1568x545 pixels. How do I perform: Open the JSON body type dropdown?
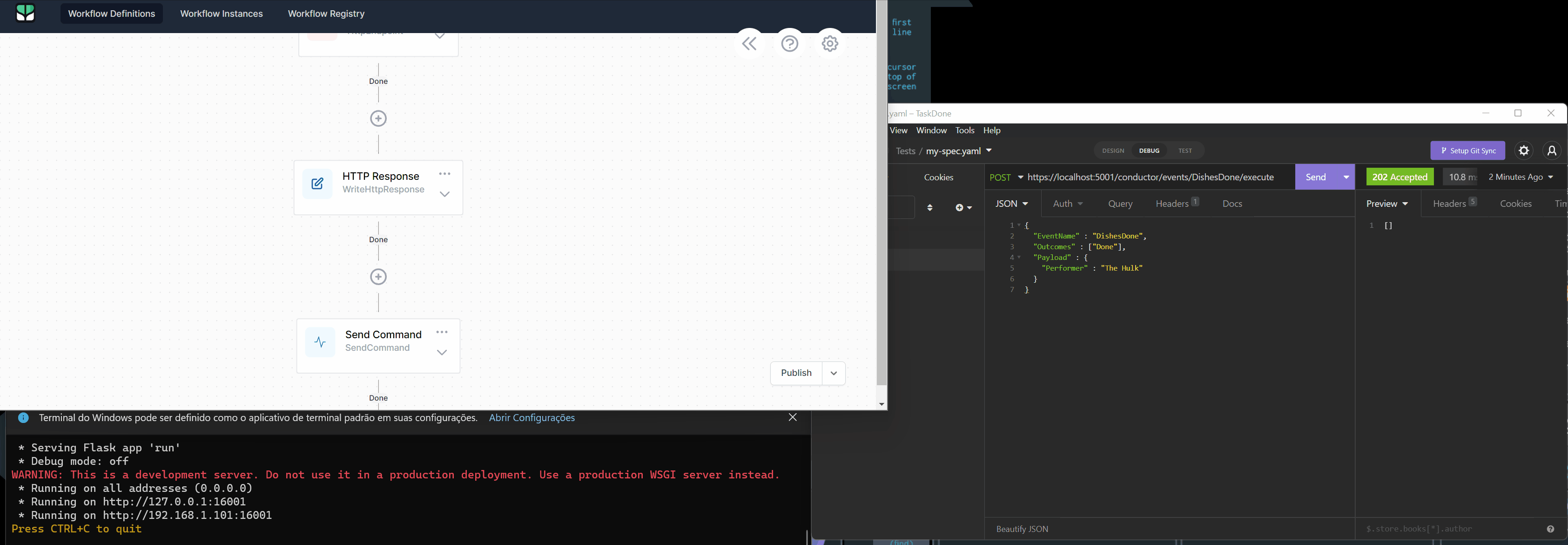tap(1012, 204)
